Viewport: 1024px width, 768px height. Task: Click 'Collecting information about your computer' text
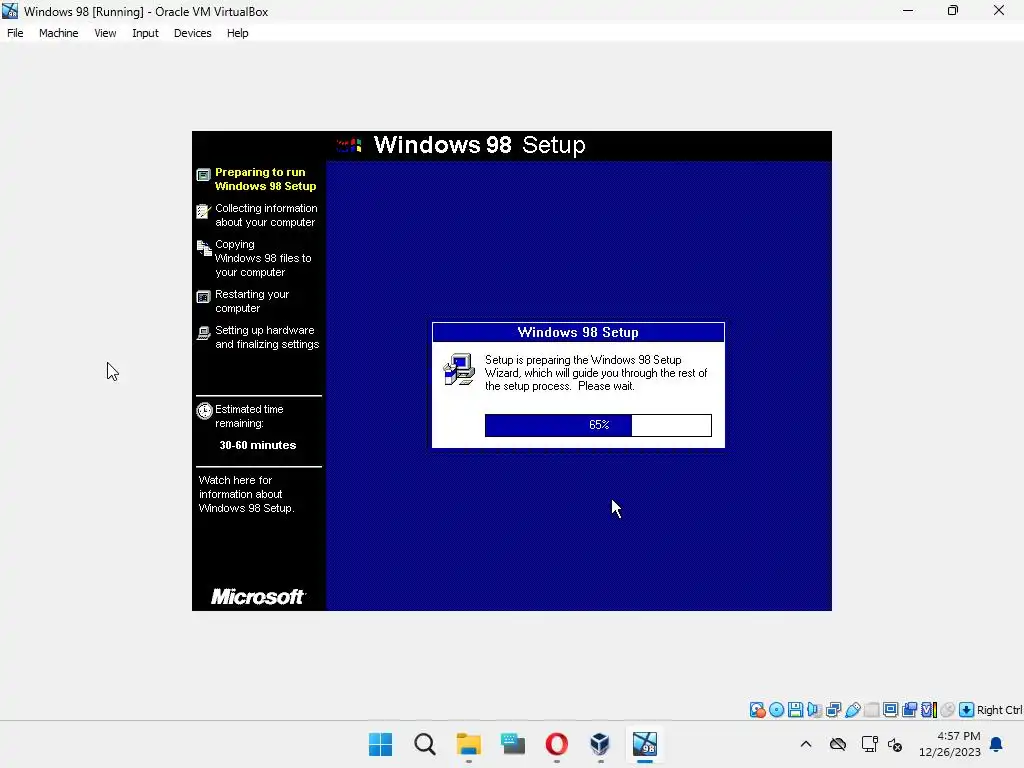coord(266,215)
